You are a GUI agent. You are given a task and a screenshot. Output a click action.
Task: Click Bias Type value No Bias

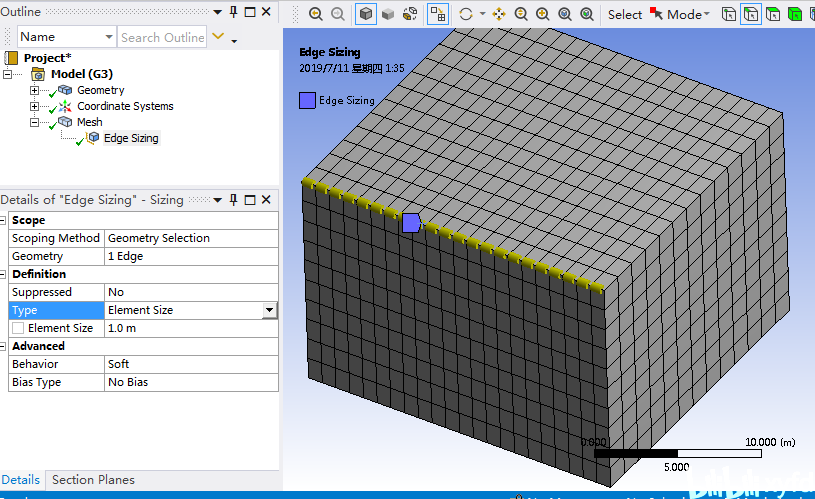point(191,383)
